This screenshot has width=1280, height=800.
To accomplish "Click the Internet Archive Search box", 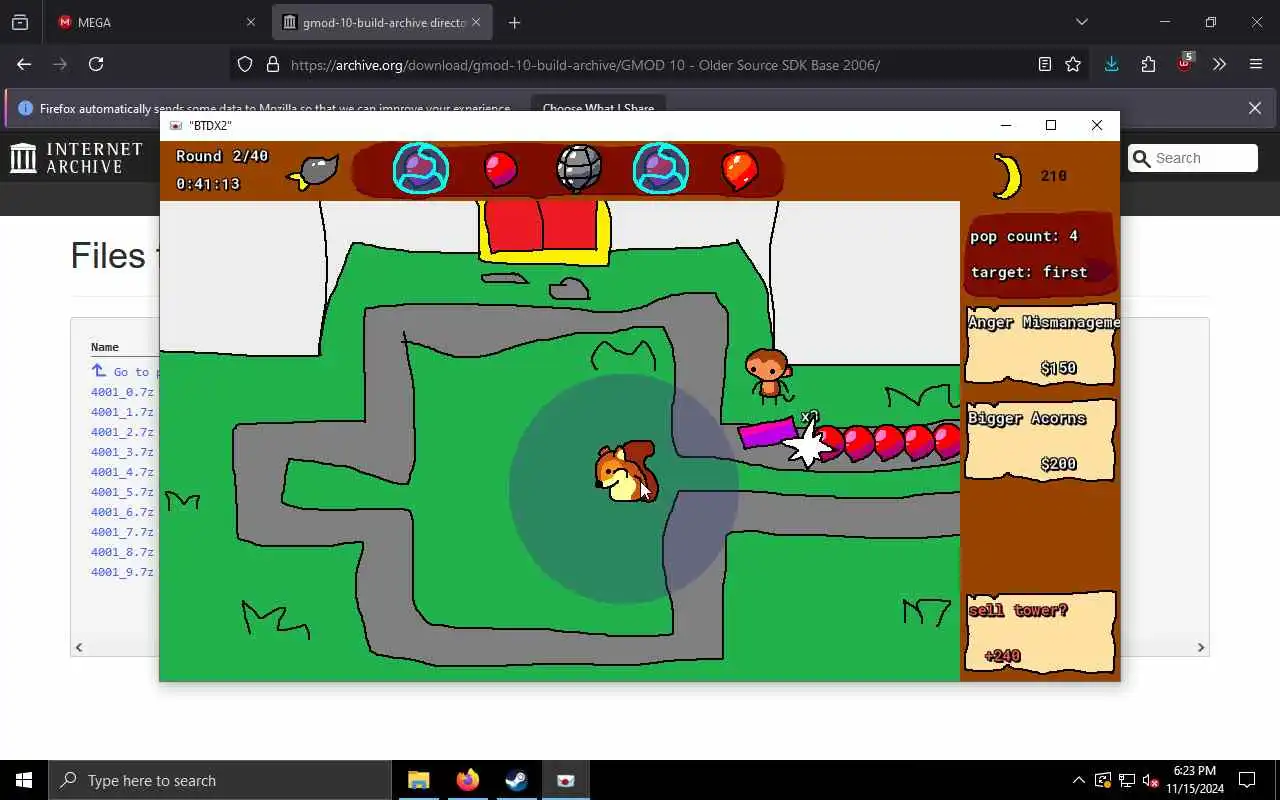I will click(1193, 158).
